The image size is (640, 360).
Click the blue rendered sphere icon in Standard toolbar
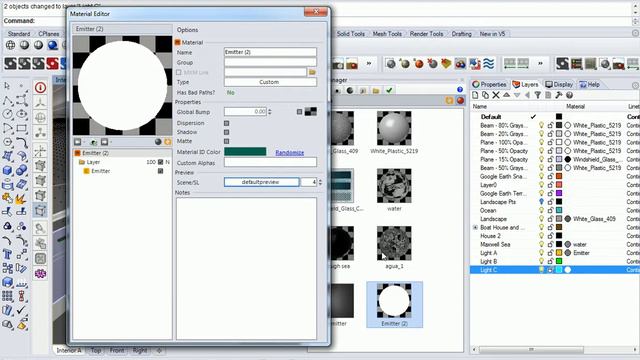tap(53, 45)
